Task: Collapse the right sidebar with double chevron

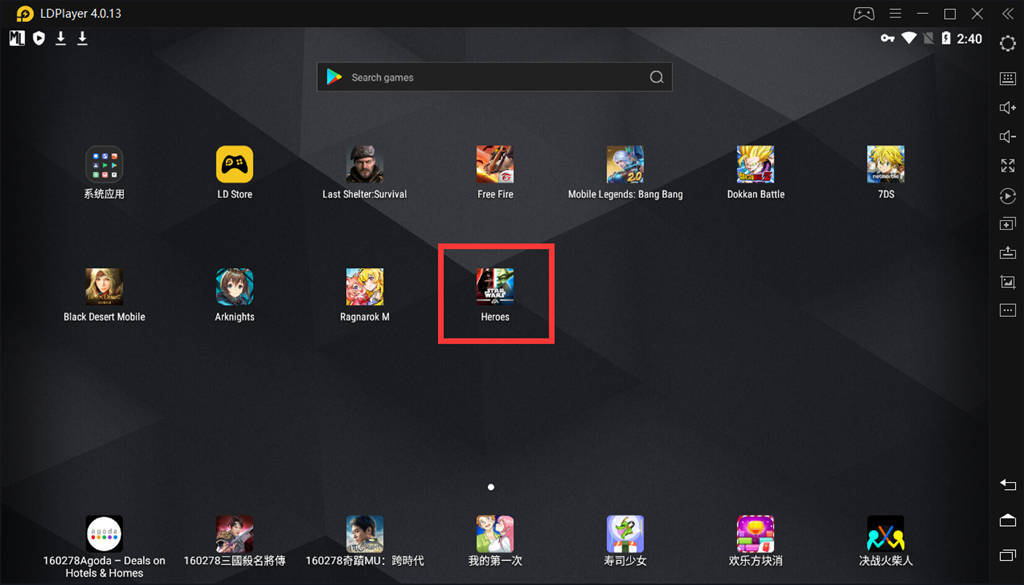Action: [1007, 14]
